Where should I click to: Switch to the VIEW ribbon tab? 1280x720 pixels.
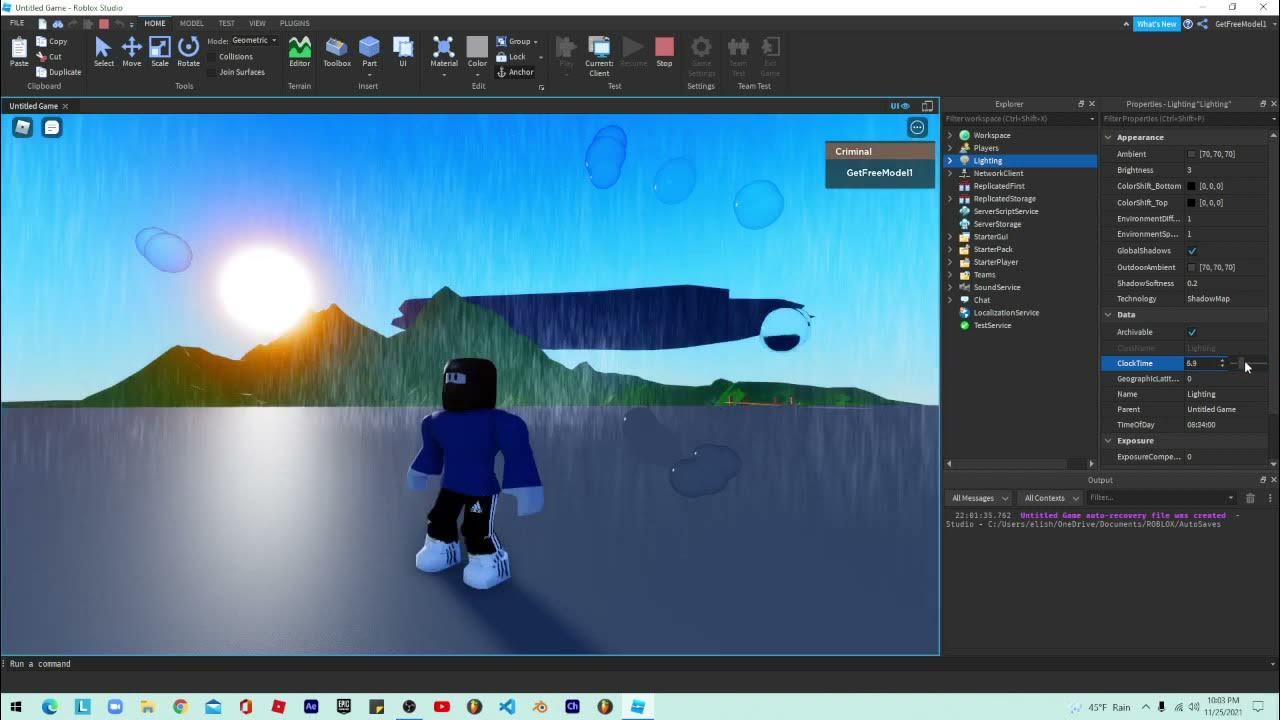tap(257, 23)
